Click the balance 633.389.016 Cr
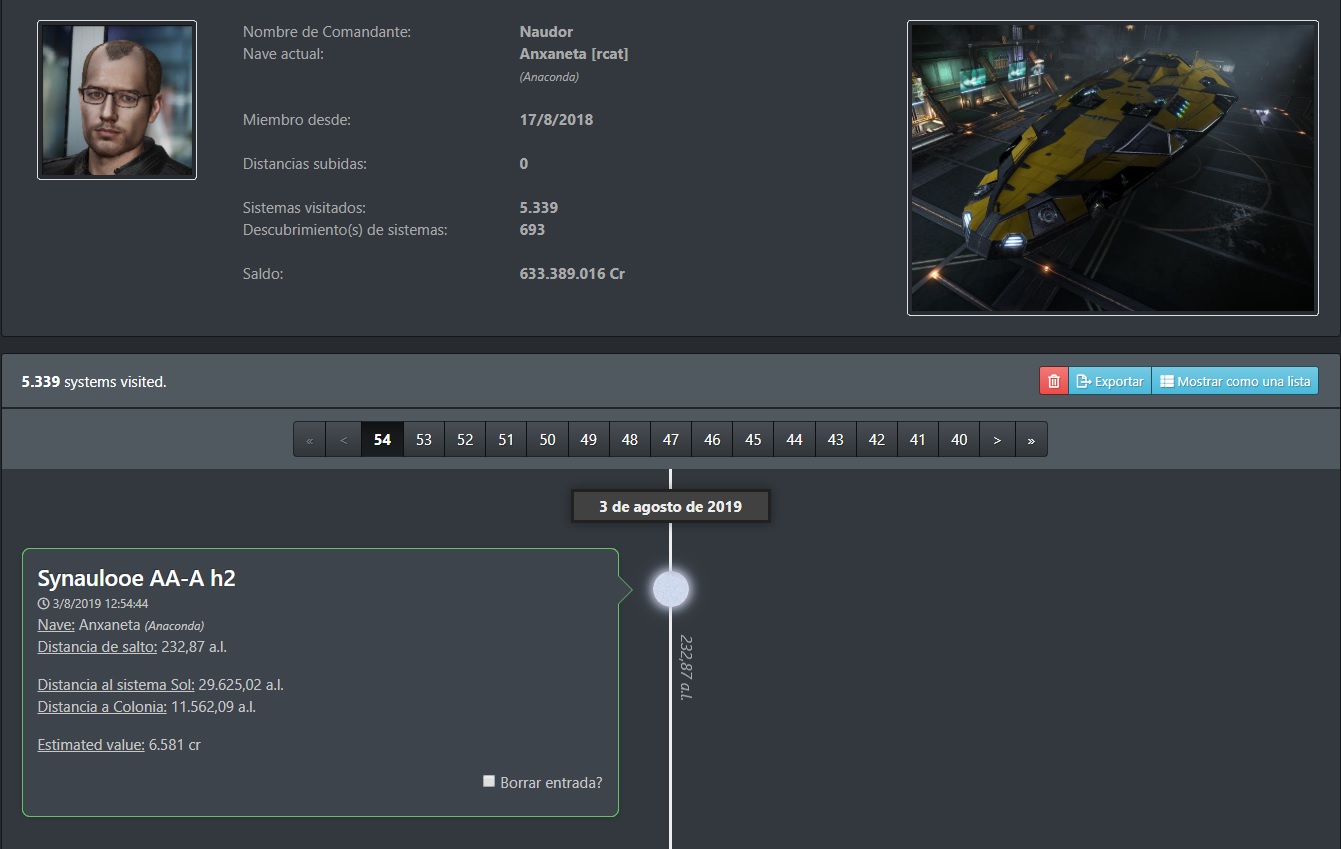 click(572, 274)
